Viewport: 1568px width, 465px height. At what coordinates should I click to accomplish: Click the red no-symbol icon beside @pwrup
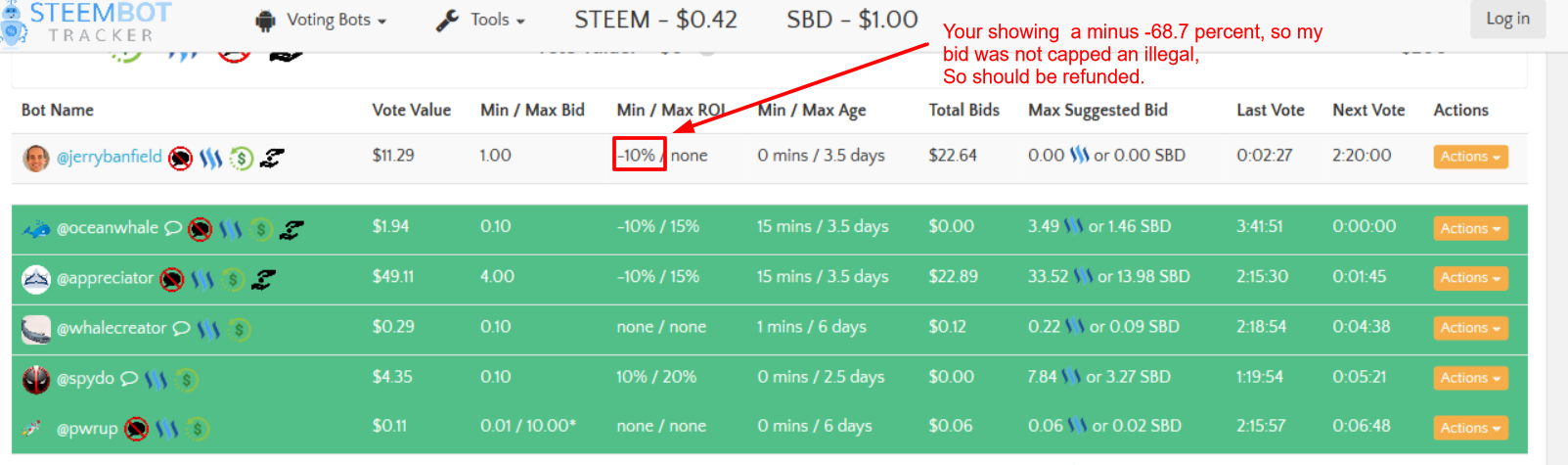[137, 429]
